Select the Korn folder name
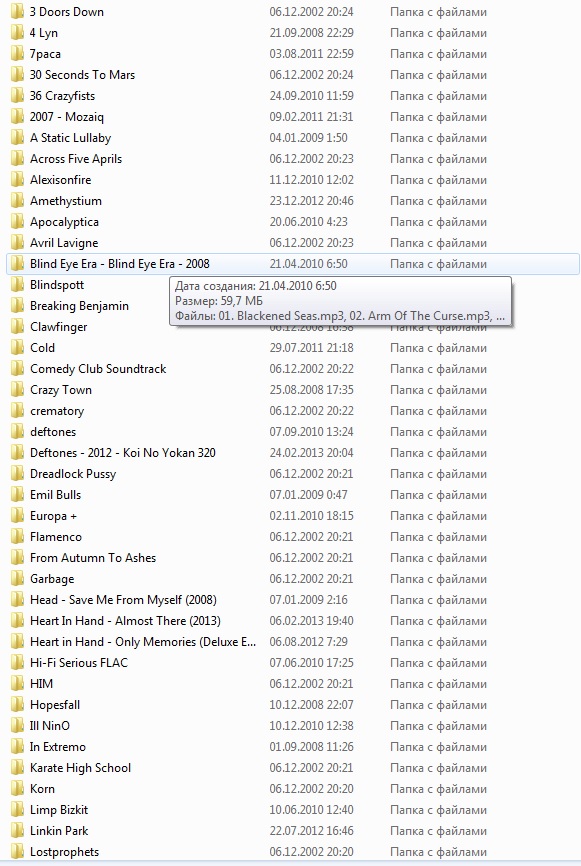This screenshot has height=866, width=581. click(42, 789)
